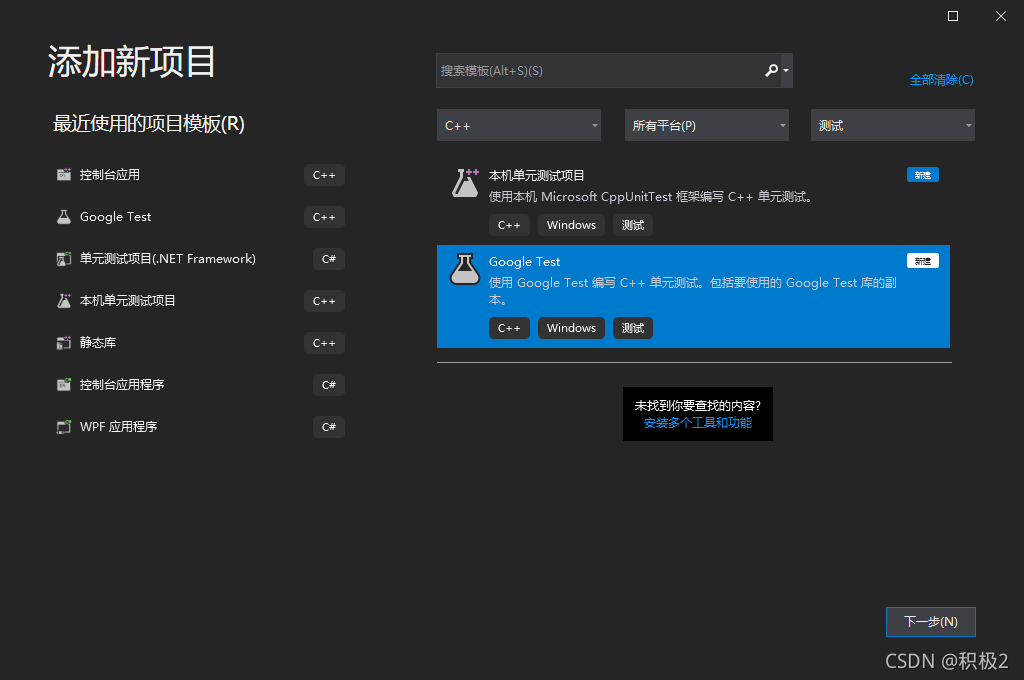Click the Windows tag under 本机单元测试项目 result

(x=571, y=225)
